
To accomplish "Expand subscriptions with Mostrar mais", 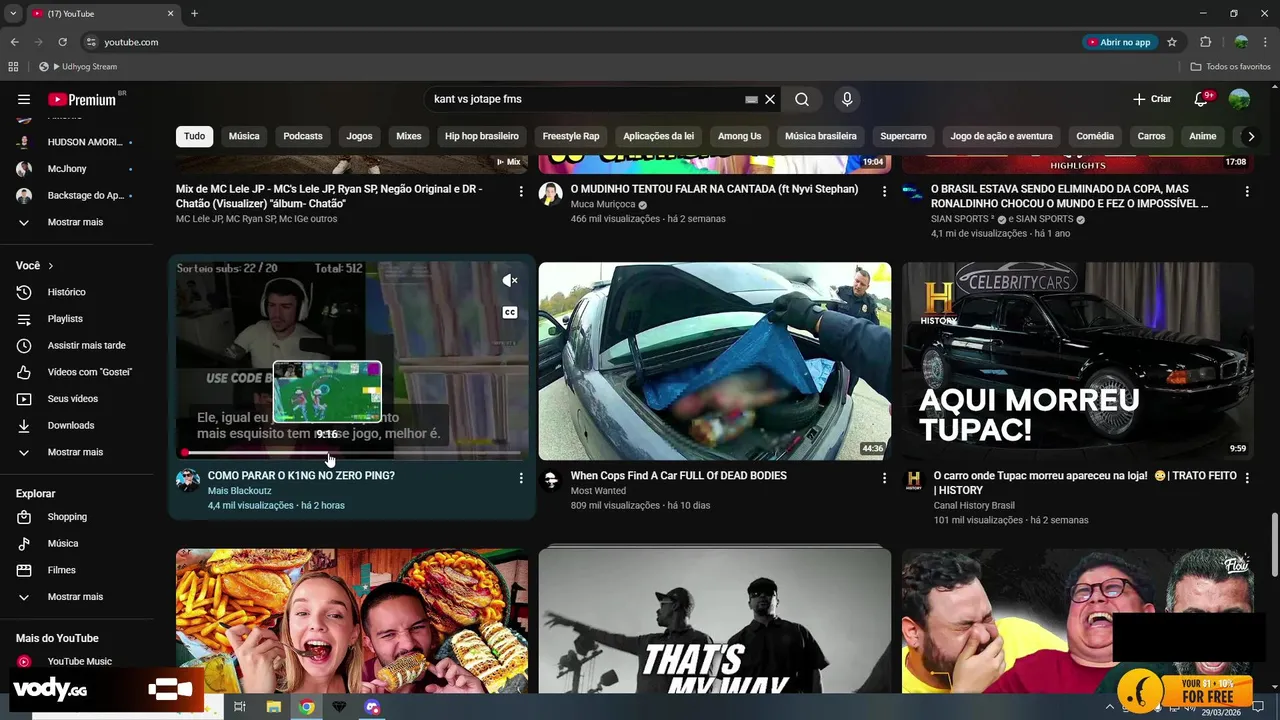I will [75, 222].
